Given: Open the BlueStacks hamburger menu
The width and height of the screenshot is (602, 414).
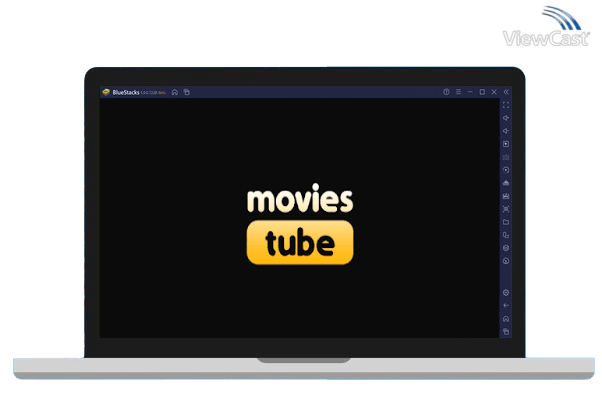Looking at the screenshot, I should pos(458,92).
